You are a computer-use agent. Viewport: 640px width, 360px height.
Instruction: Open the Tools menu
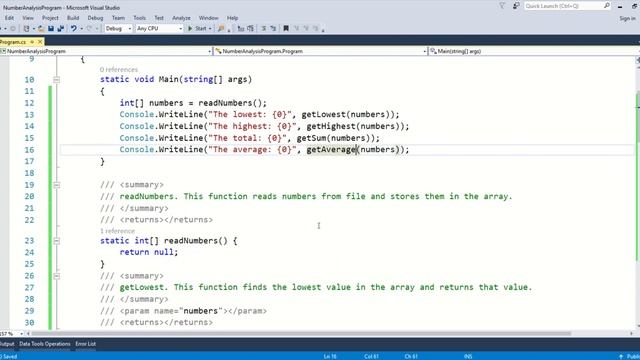[x=140, y=18]
